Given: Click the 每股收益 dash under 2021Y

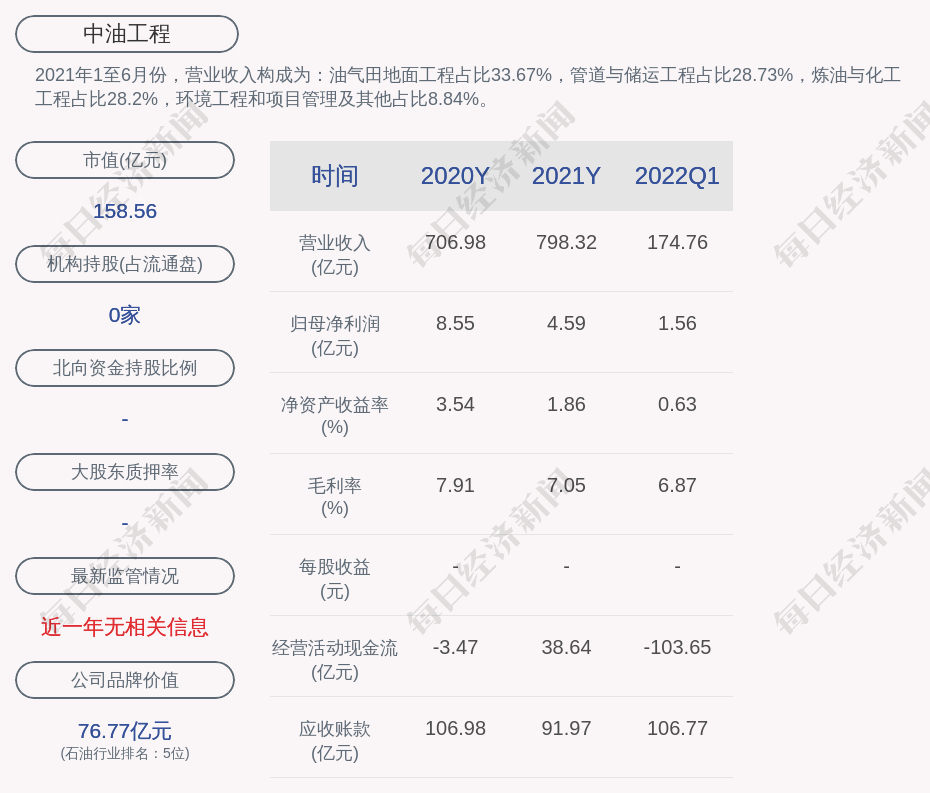Looking at the screenshot, I should [x=566, y=566].
